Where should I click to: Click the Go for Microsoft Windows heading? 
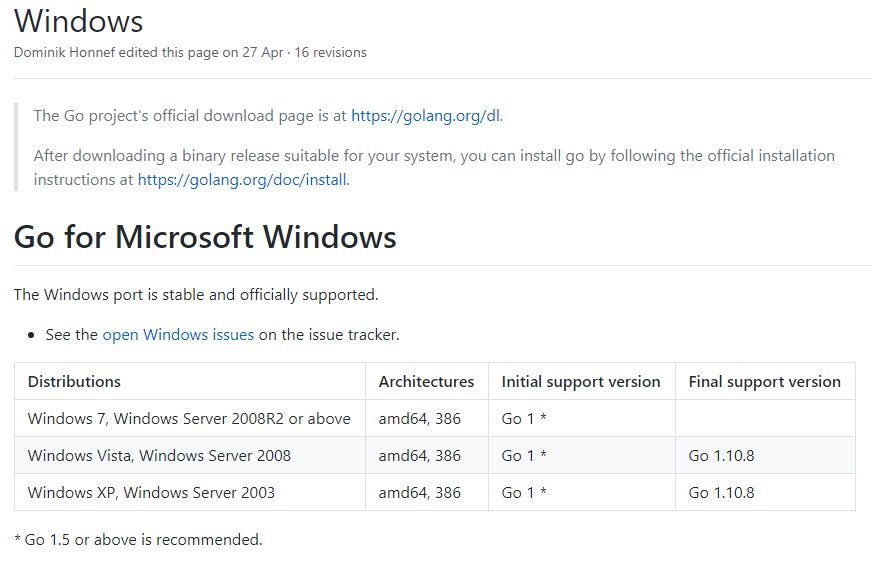click(205, 237)
